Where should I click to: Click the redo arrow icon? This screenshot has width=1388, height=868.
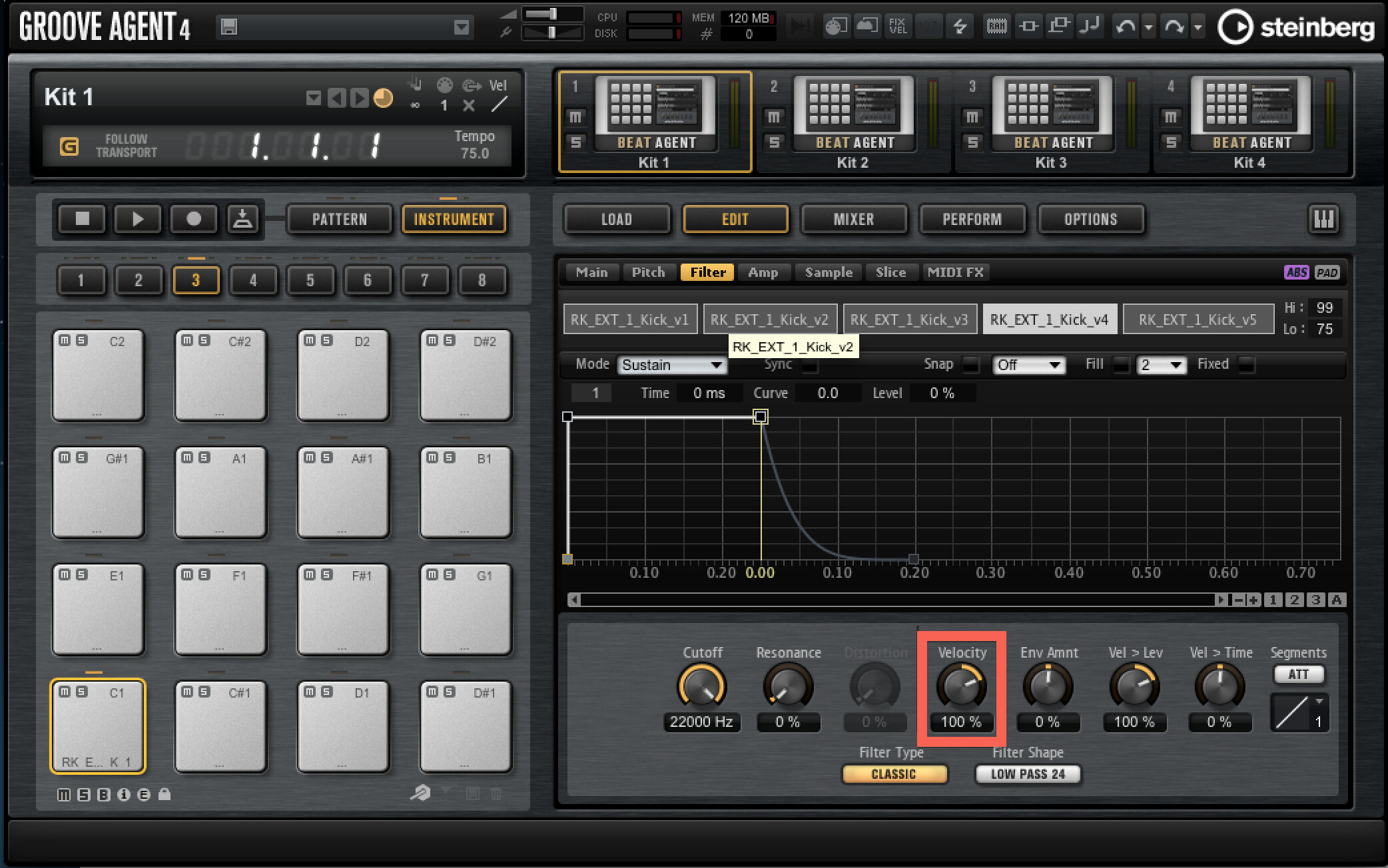[1174, 27]
